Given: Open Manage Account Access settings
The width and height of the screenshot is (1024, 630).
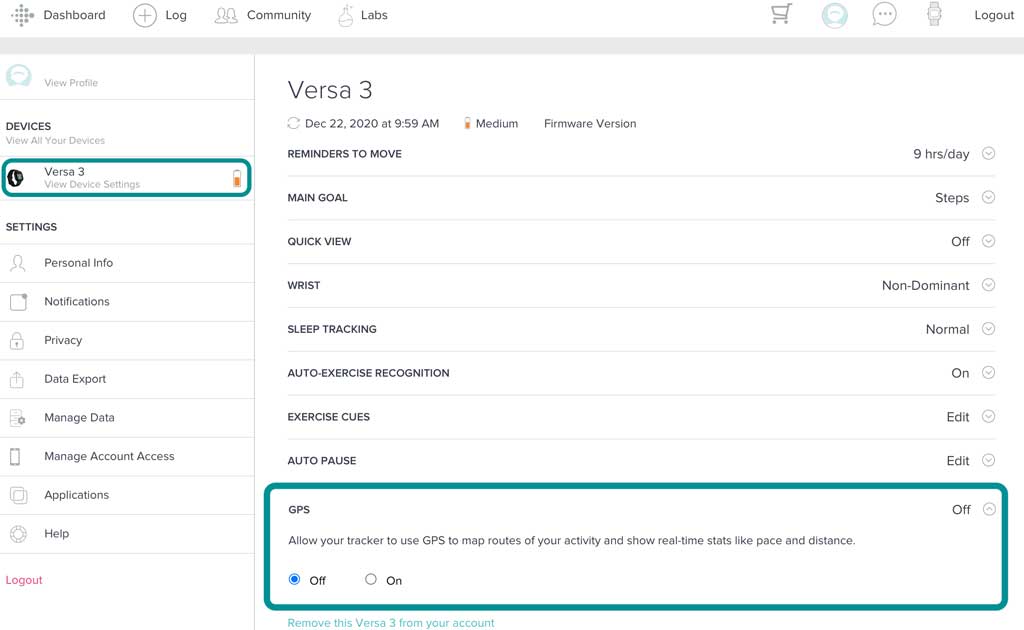Looking at the screenshot, I should tap(109, 456).
